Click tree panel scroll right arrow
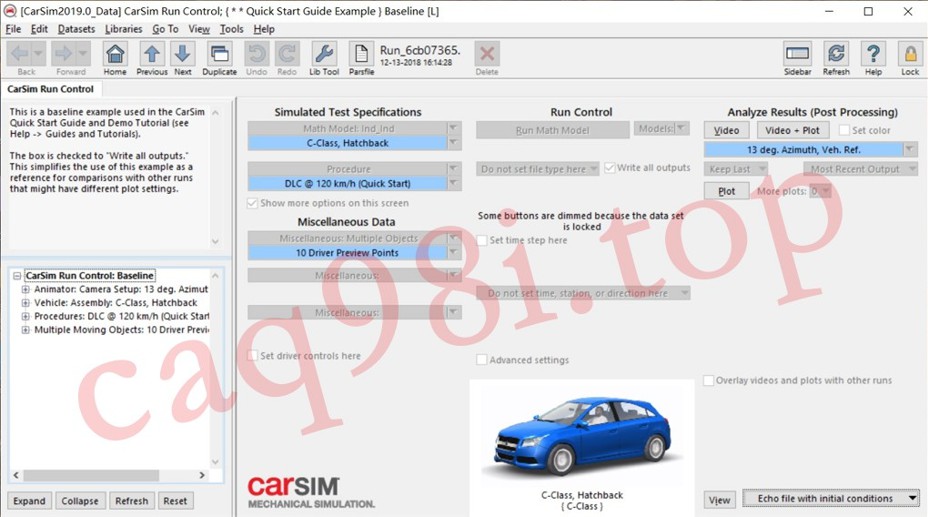This screenshot has width=928, height=517. click(202, 475)
